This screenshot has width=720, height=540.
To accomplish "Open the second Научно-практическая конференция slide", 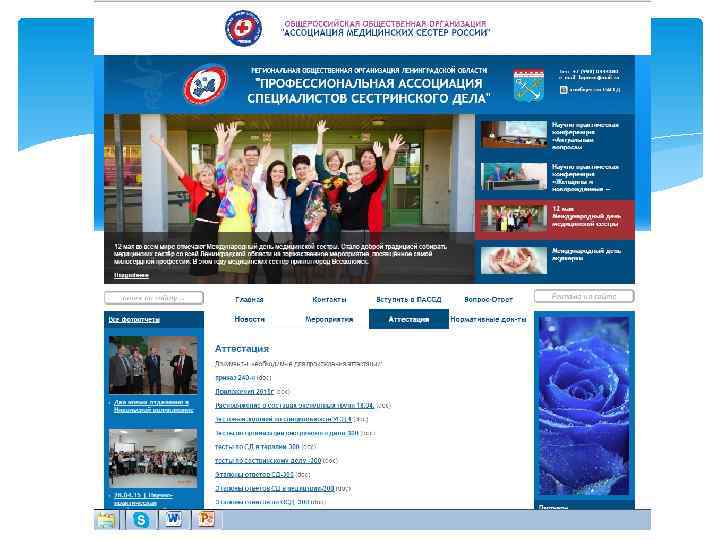I will click(555, 177).
